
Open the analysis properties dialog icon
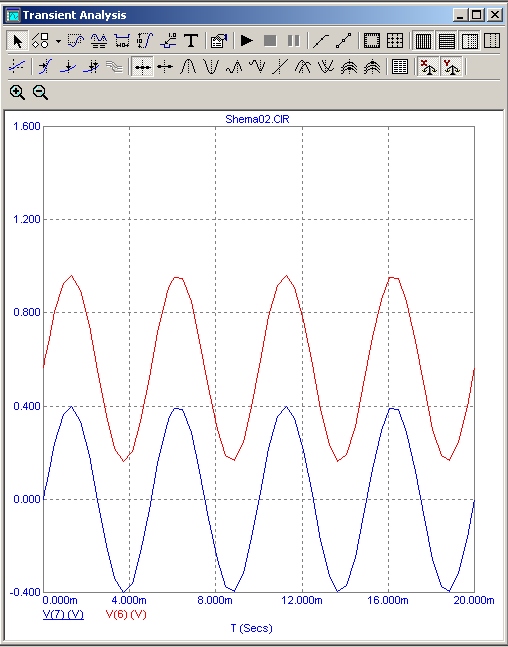click(x=219, y=41)
